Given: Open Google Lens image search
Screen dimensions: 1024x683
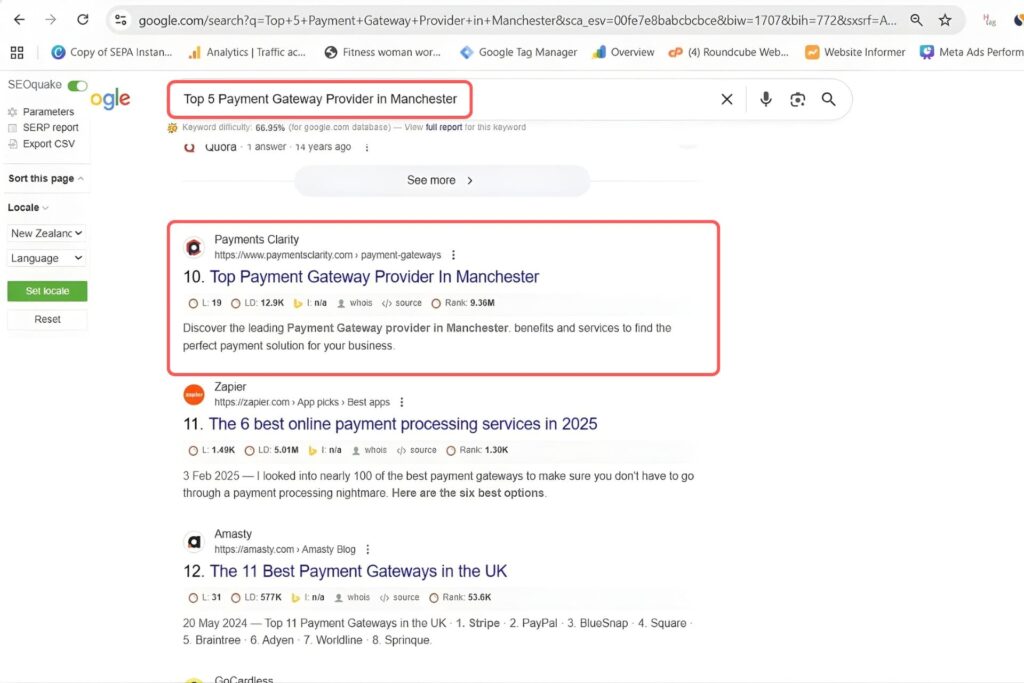Looking at the screenshot, I should [798, 99].
